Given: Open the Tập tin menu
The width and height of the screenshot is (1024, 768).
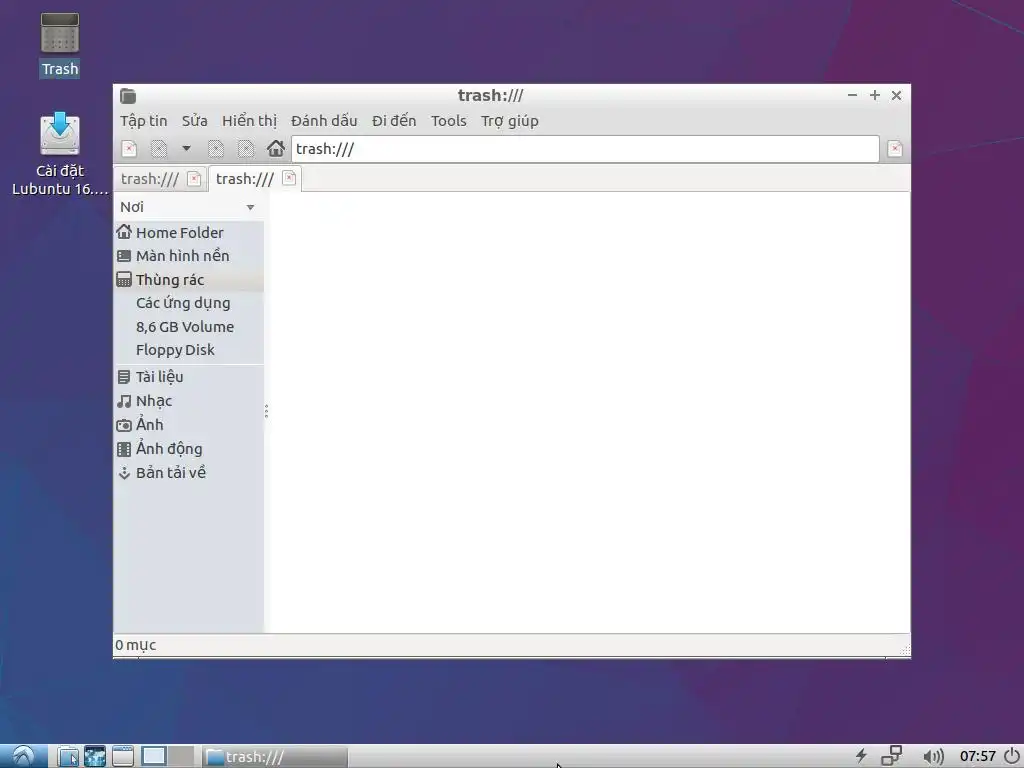Looking at the screenshot, I should pyautogui.click(x=144, y=121).
